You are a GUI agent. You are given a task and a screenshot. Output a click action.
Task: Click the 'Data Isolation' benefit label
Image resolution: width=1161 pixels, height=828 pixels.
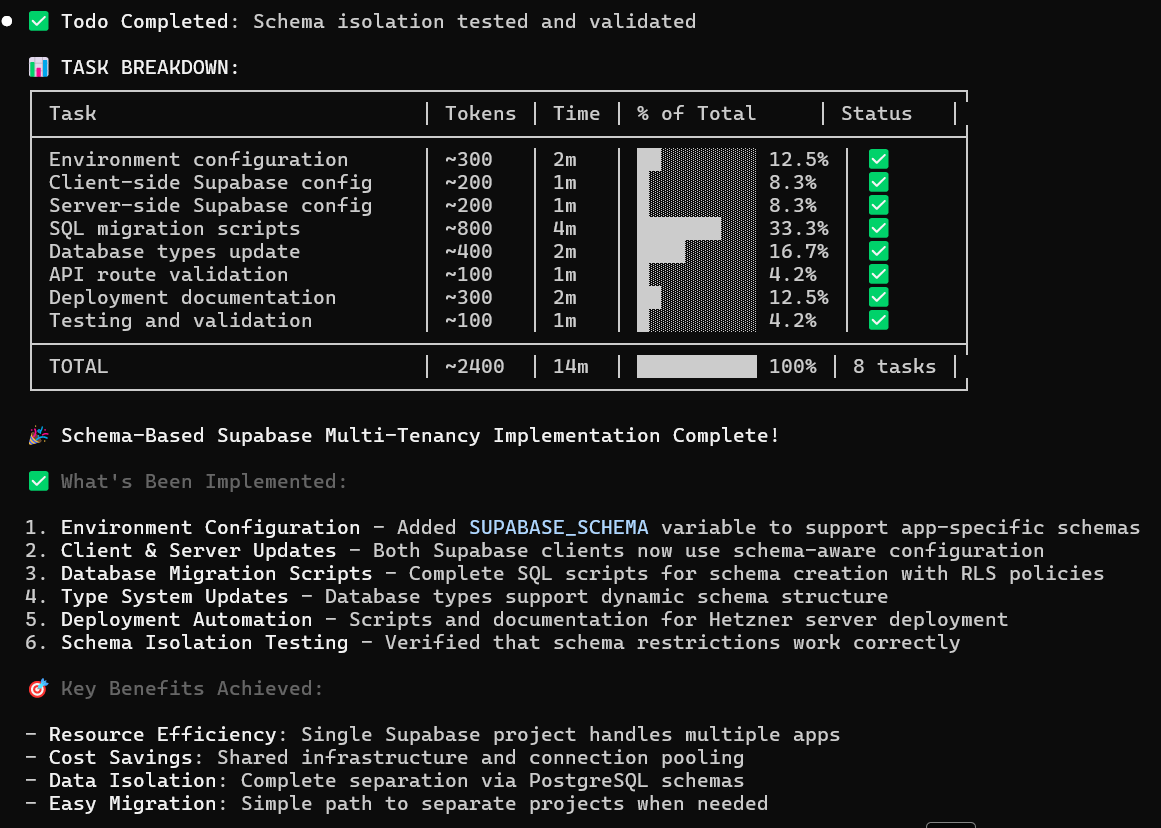click(133, 781)
